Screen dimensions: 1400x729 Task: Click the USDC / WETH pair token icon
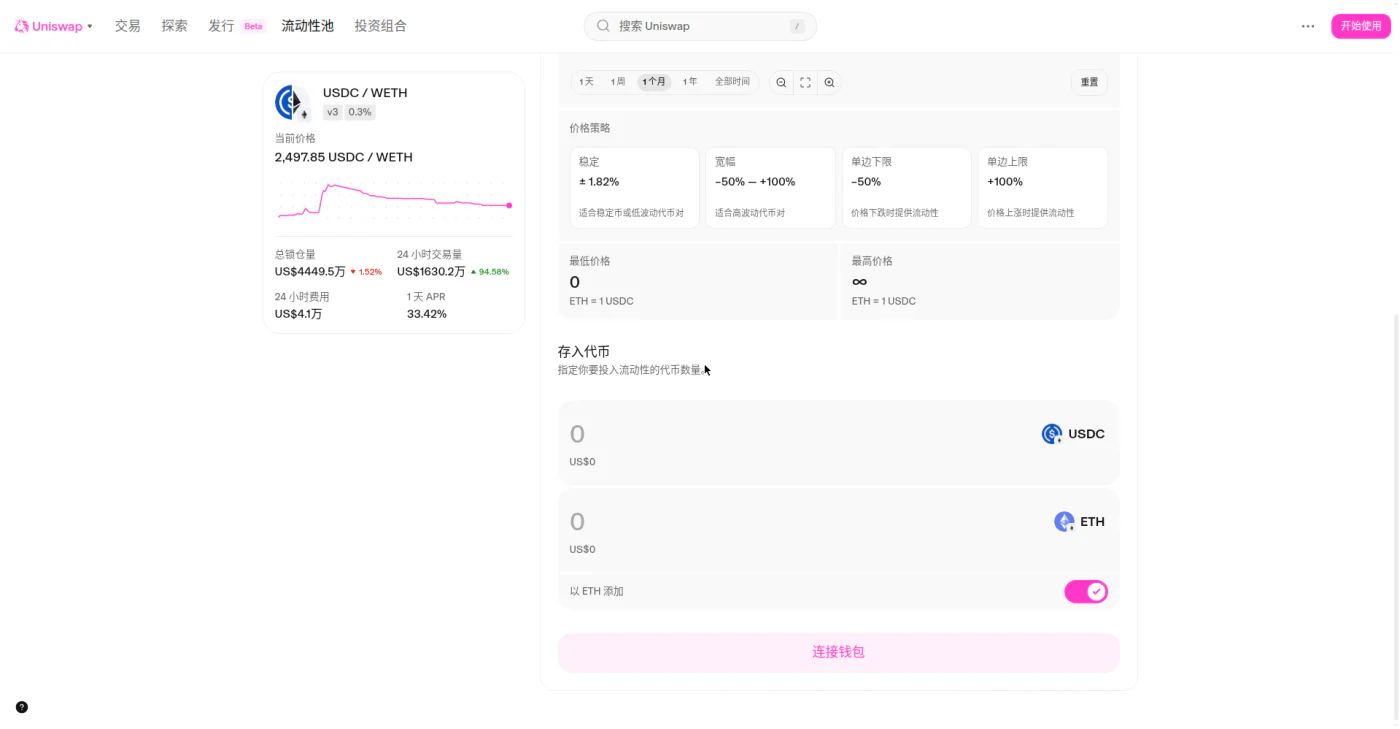293,103
